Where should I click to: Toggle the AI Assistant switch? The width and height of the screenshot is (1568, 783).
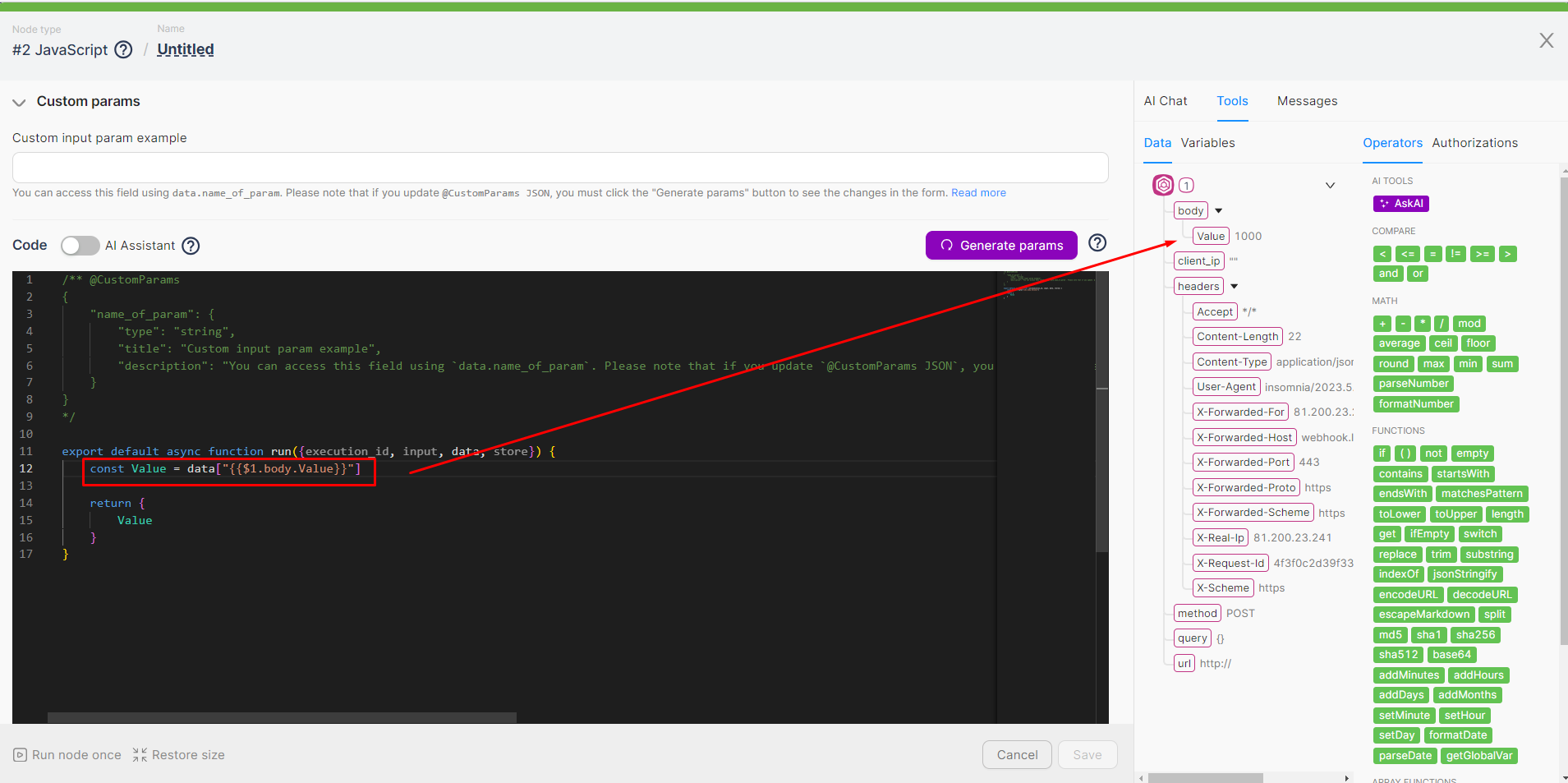click(x=80, y=246)
